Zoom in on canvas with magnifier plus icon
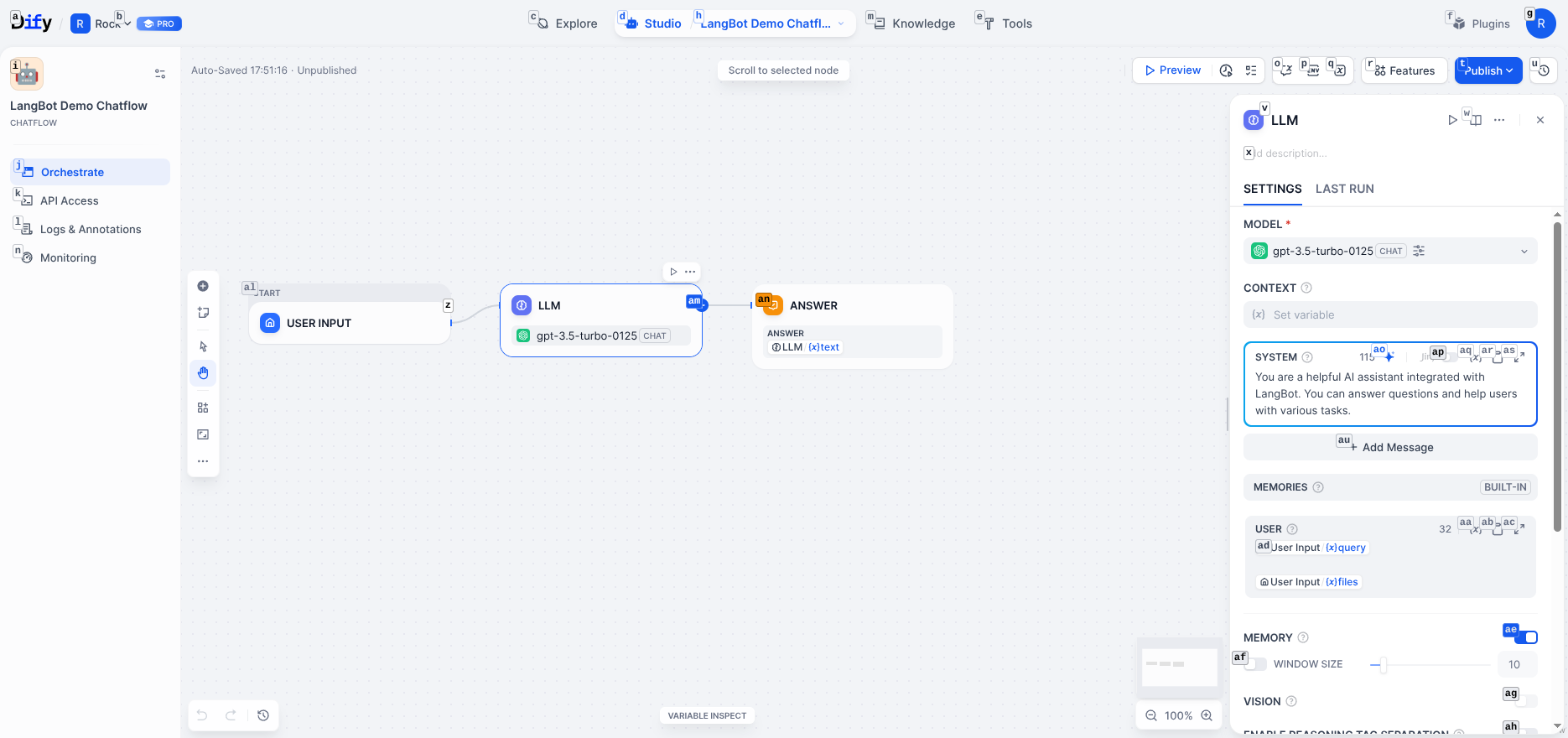 point(1207,715)
